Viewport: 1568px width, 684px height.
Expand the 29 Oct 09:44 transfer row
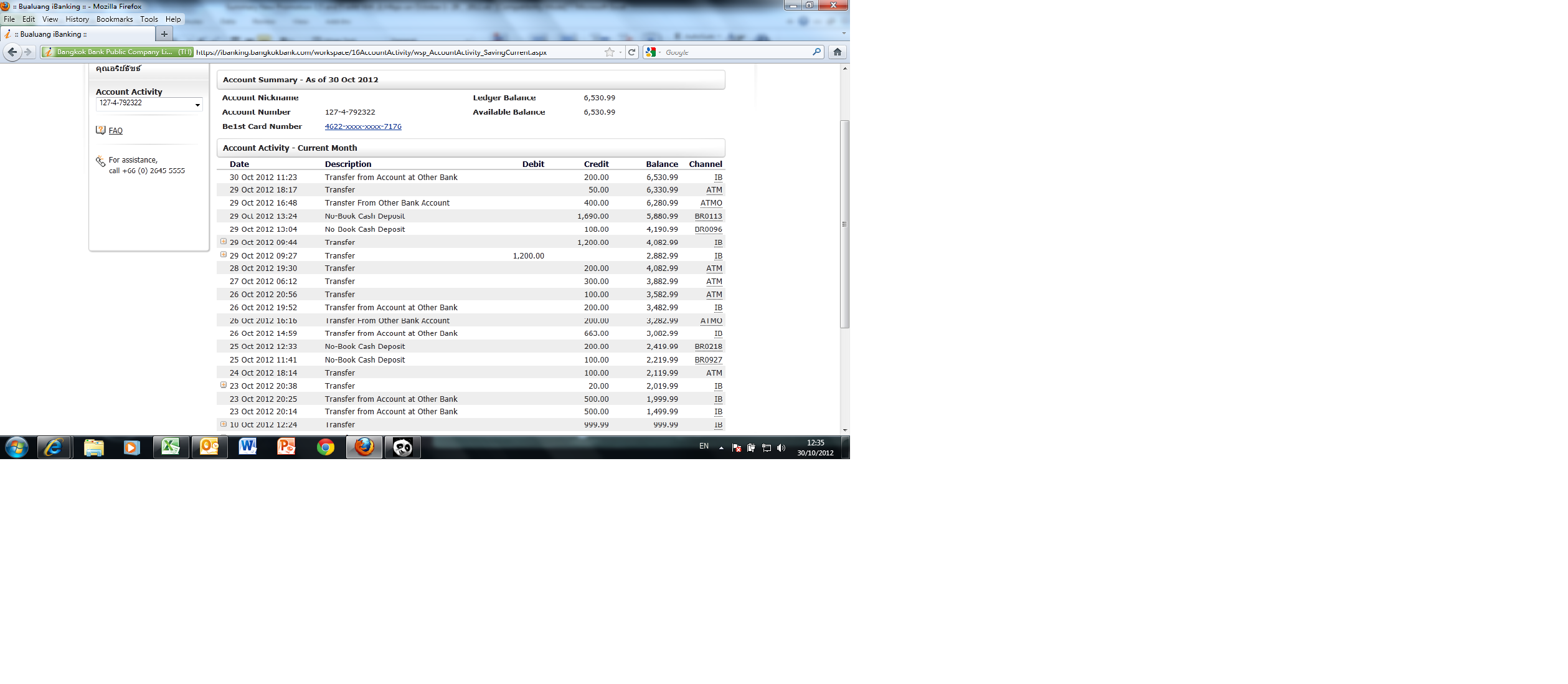[224, 242]
